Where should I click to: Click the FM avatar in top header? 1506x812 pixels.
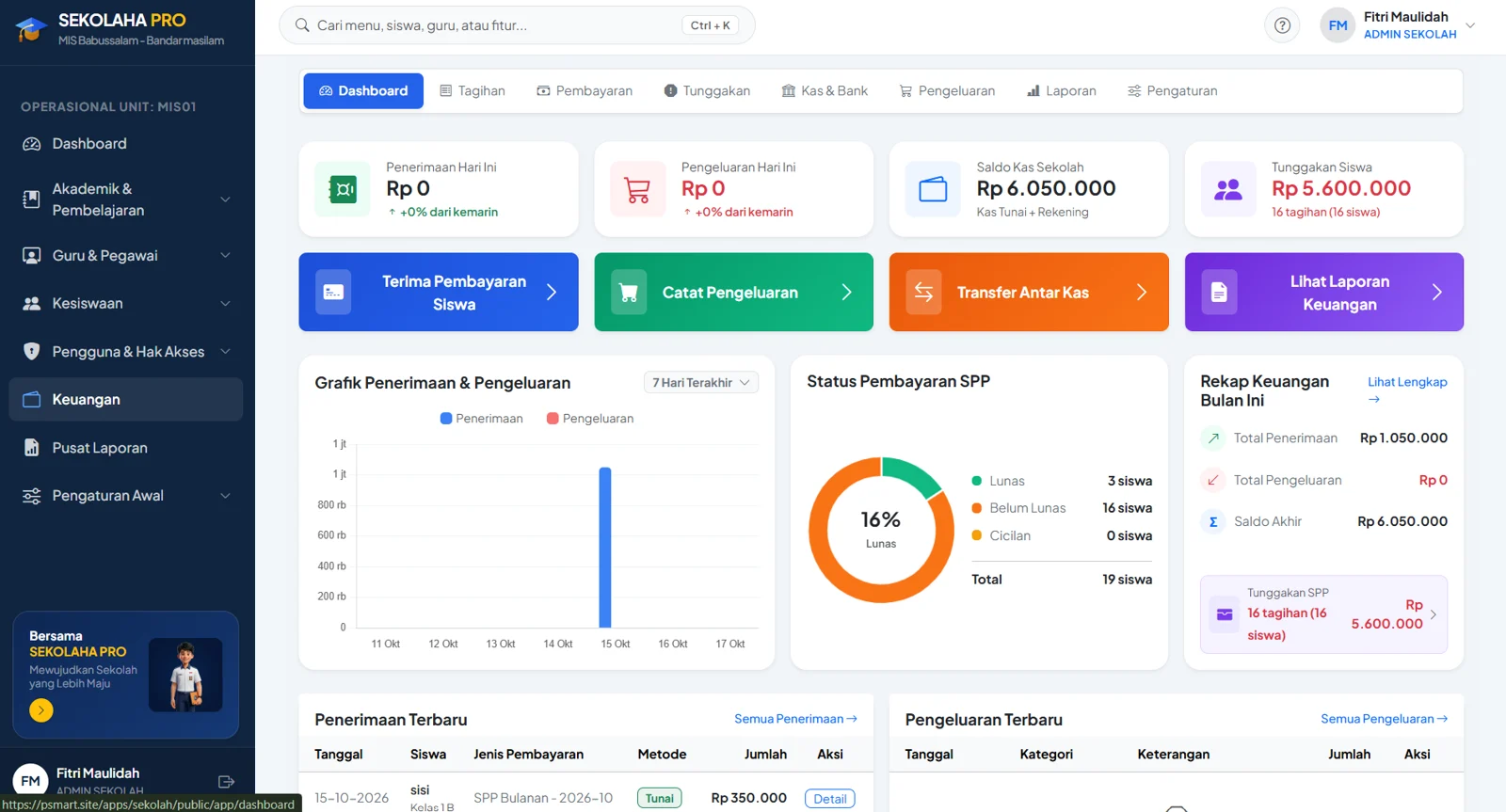pyautogui.click(x=1338, y=25)
